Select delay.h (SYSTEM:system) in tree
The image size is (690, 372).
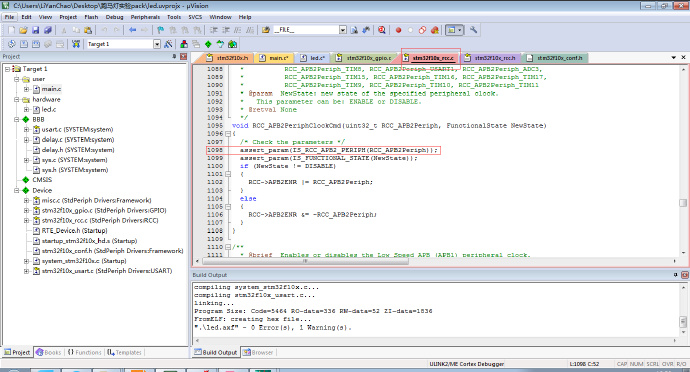point(78,150)
